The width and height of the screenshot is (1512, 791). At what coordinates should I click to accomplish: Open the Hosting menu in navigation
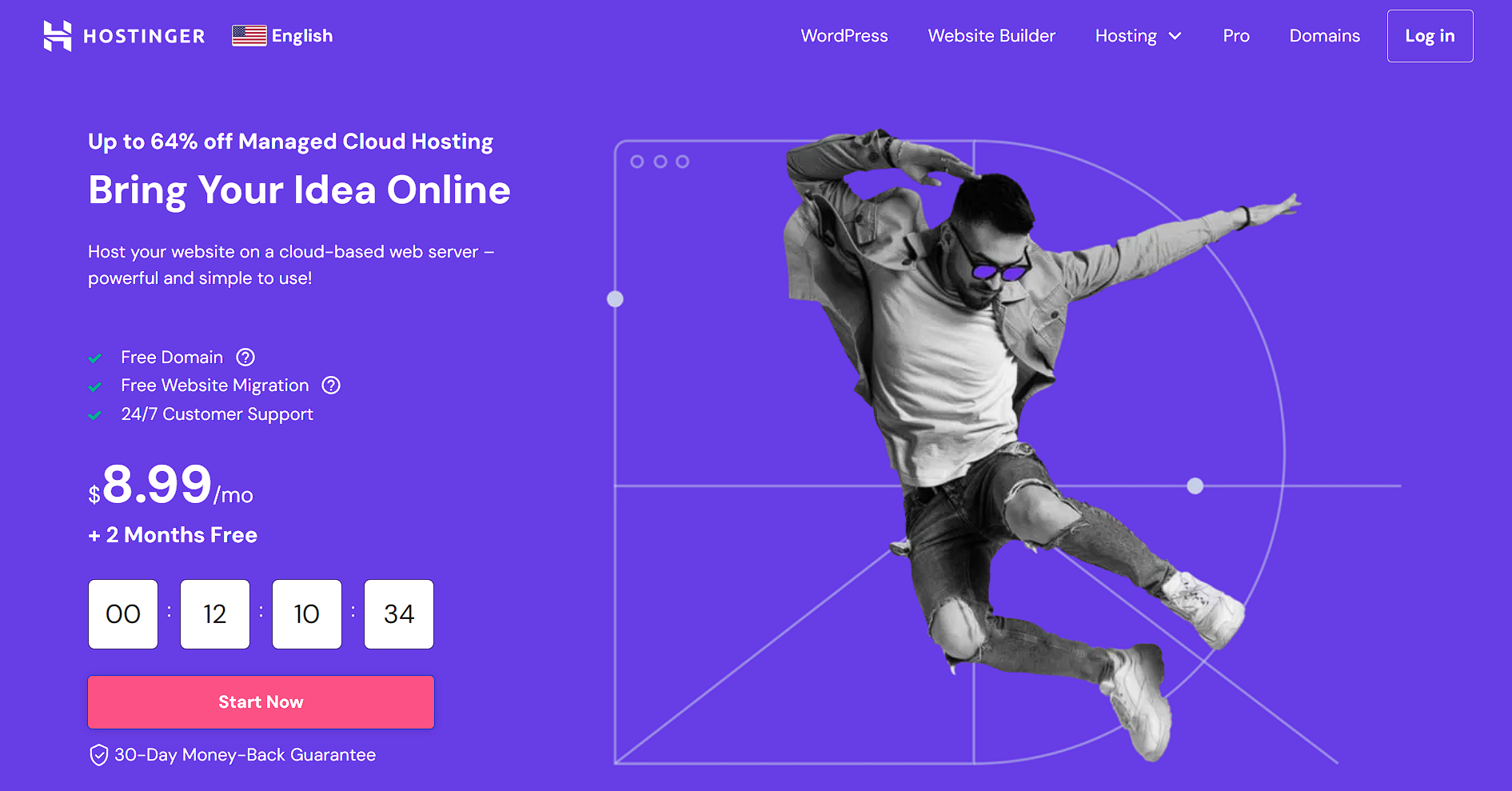pos(1138,36)
